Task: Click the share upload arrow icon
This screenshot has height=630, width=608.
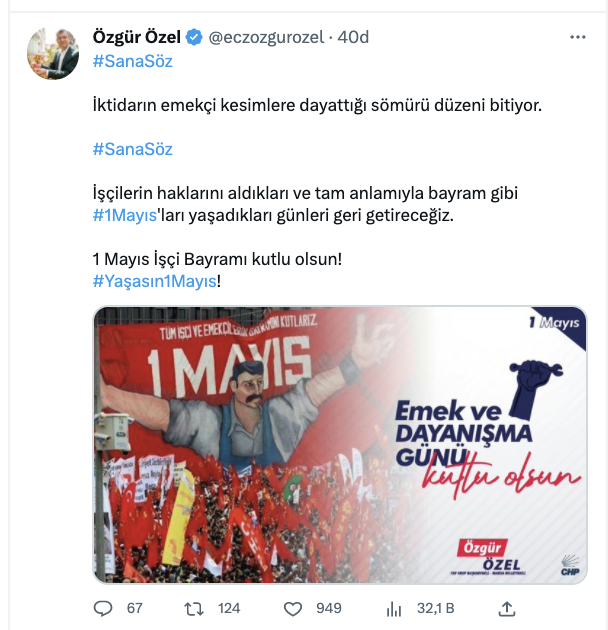Action: pyautogui.click(x=507, y=609)
